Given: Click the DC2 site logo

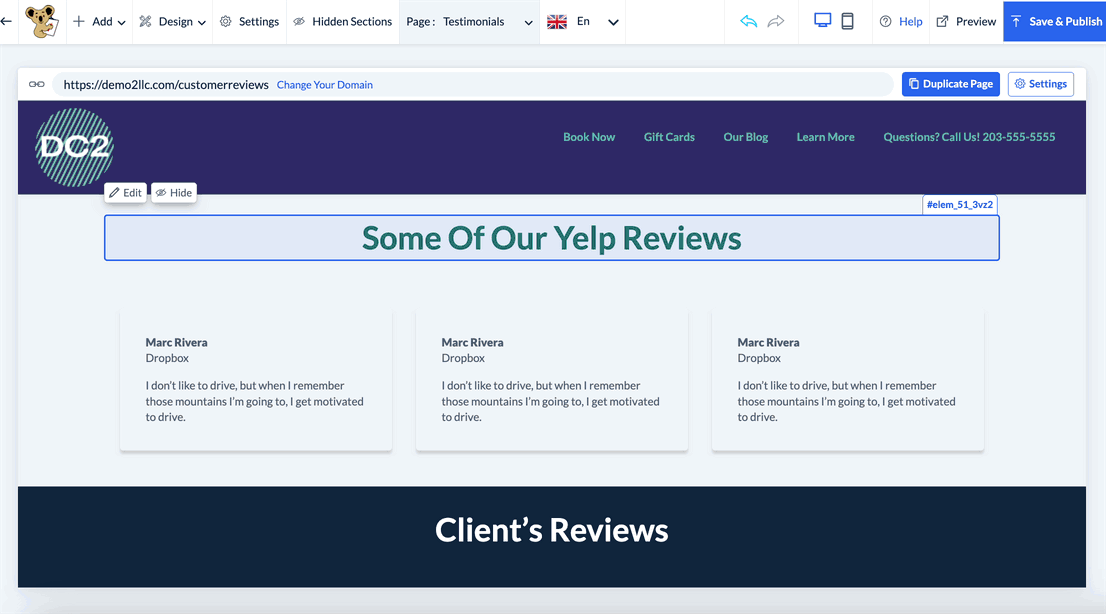Looking at the screenshot, I should (x=75, y=147).
